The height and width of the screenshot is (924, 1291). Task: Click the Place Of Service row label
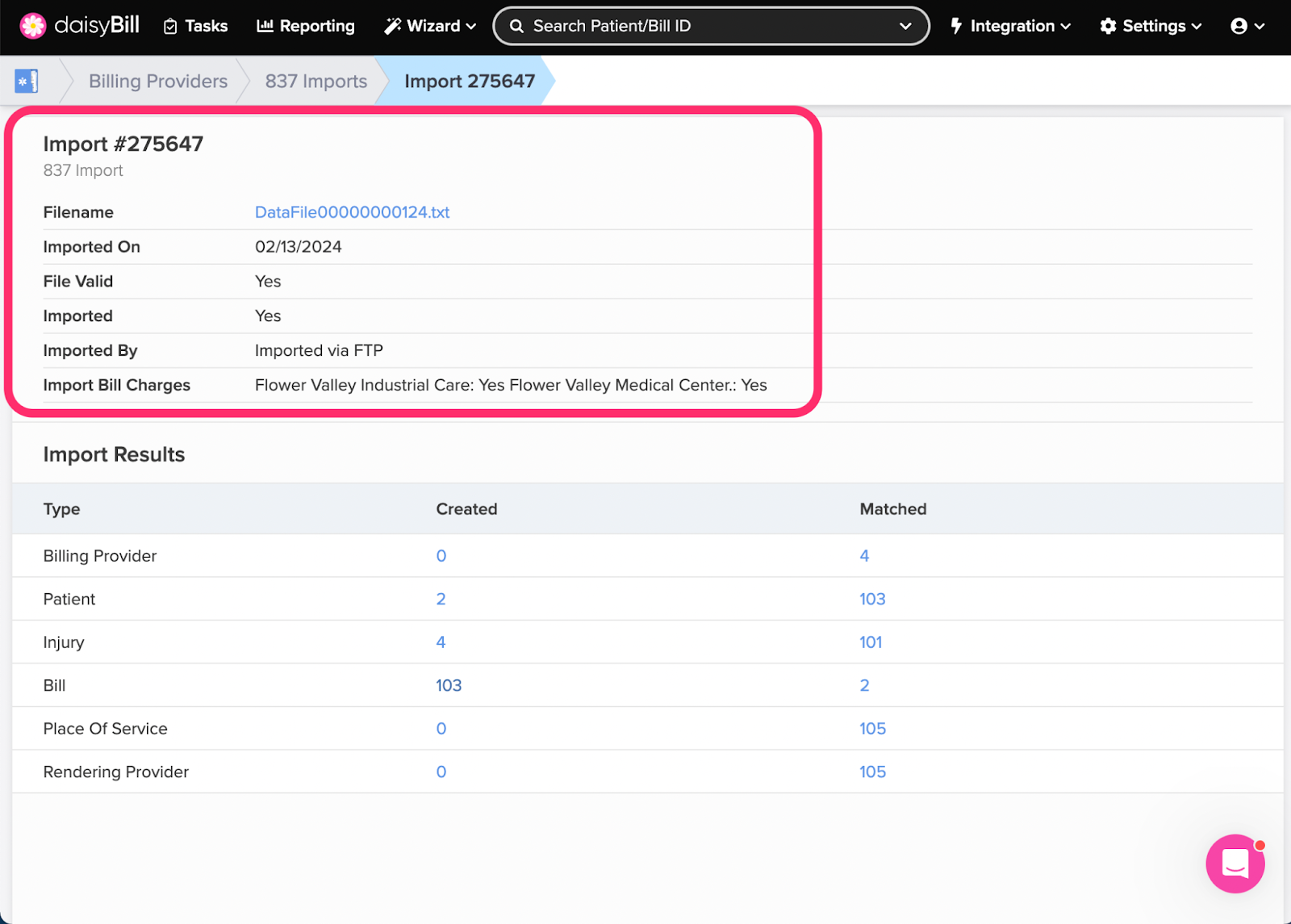click(x=105, y=729)
